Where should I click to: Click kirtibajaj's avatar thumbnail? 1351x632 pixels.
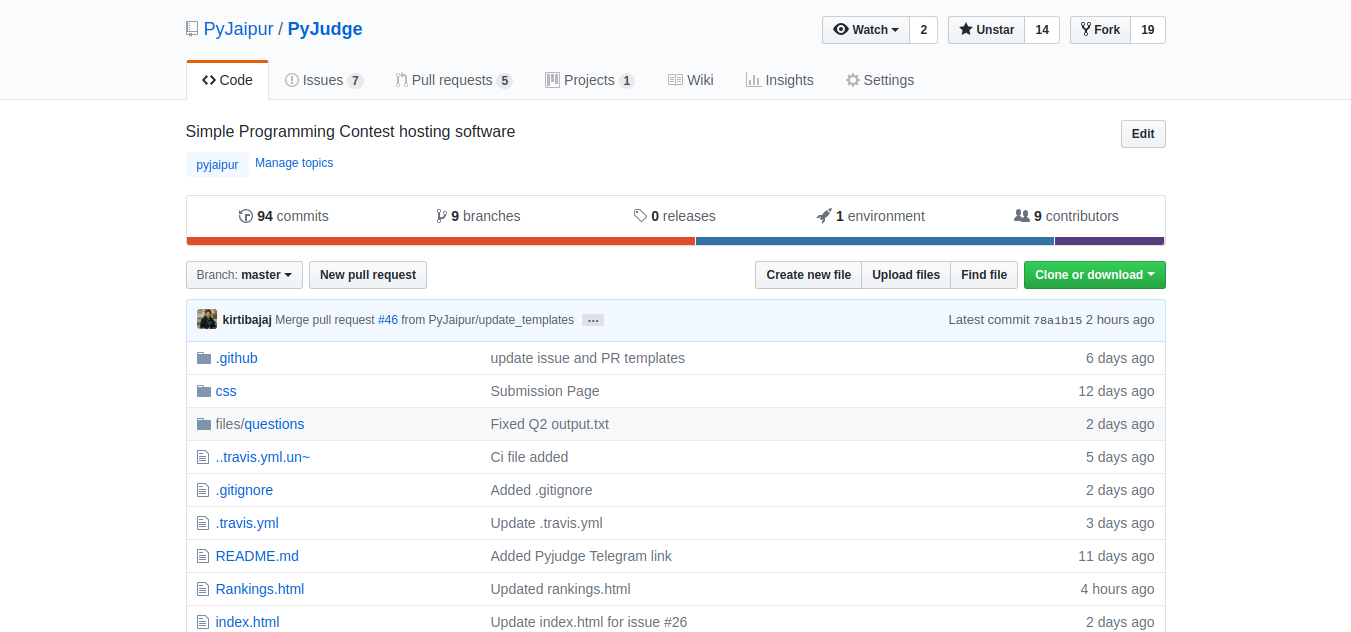coord(207,319)
